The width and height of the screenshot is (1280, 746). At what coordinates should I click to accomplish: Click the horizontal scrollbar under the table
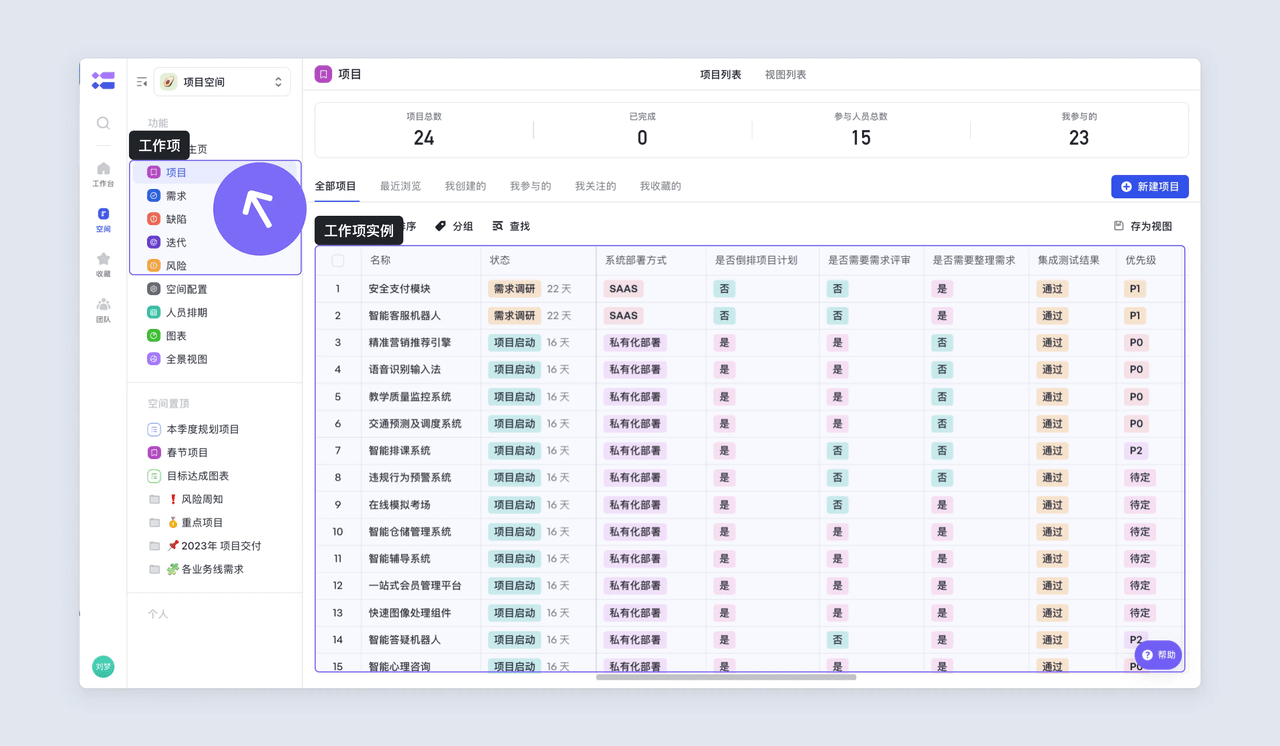(726, 677)
